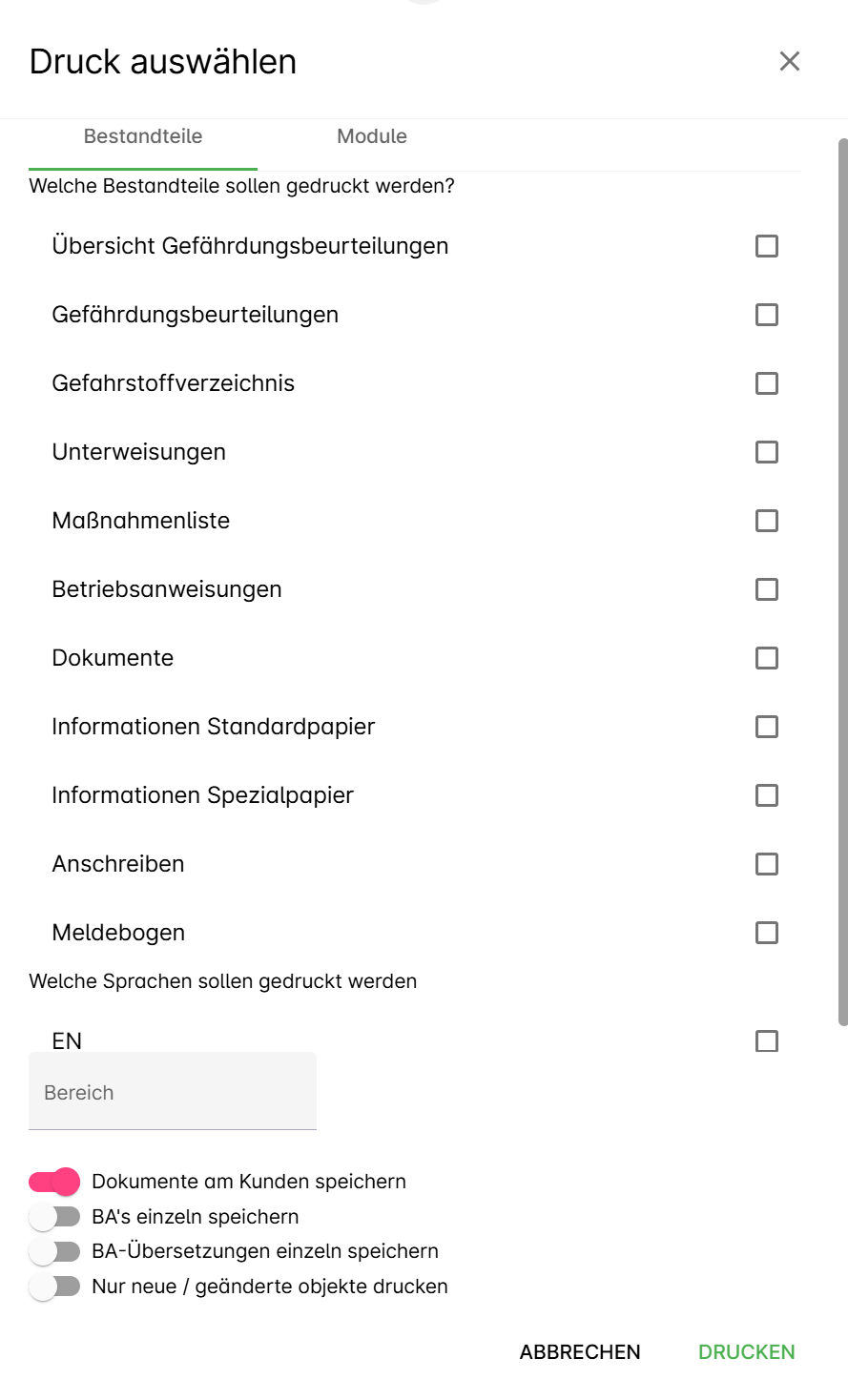The width and height of the screenshot is (848, 1400).
Task: Check the Dokumente checkbox
Action: (x=766, y=658)
